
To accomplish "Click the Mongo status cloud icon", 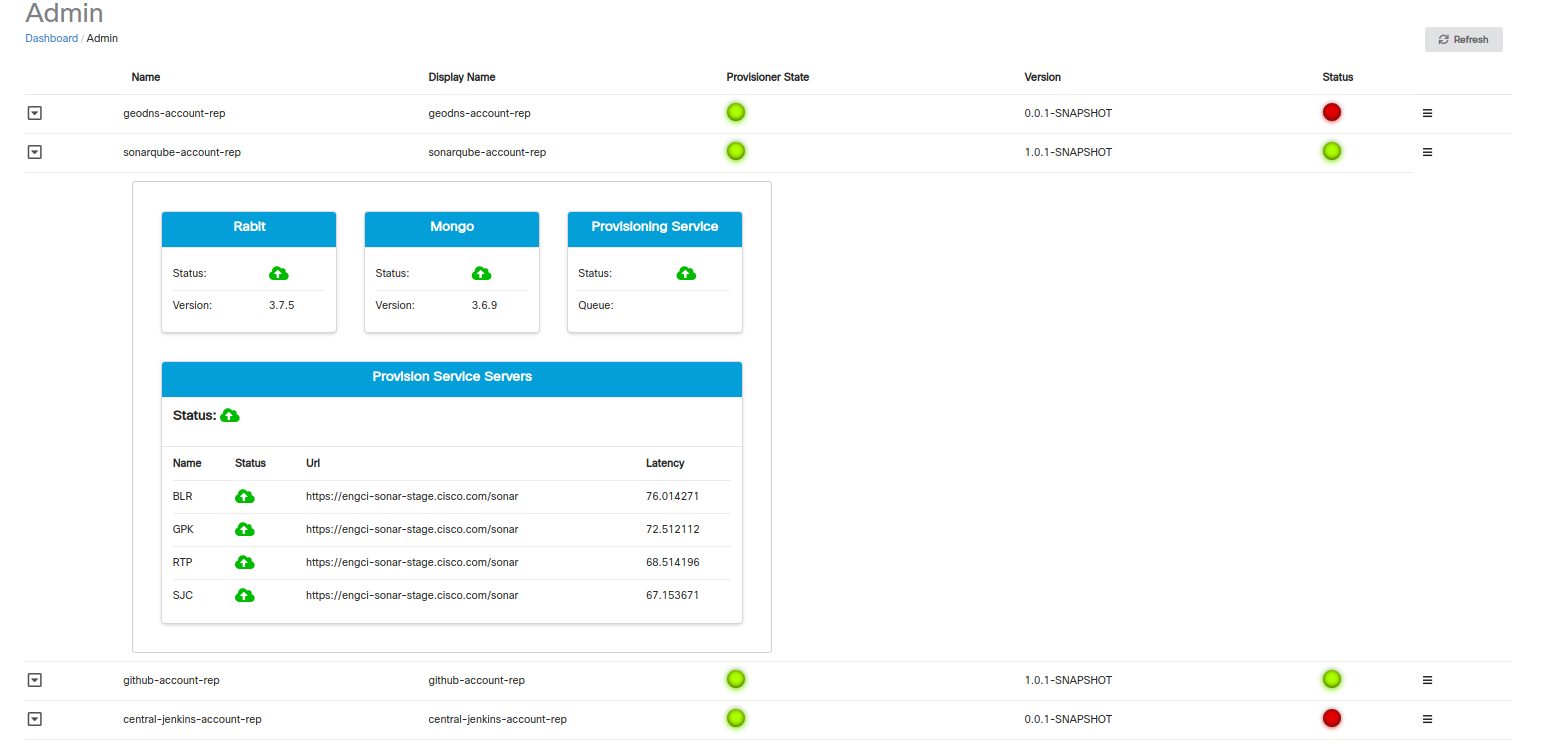I will tap(481, 273).
